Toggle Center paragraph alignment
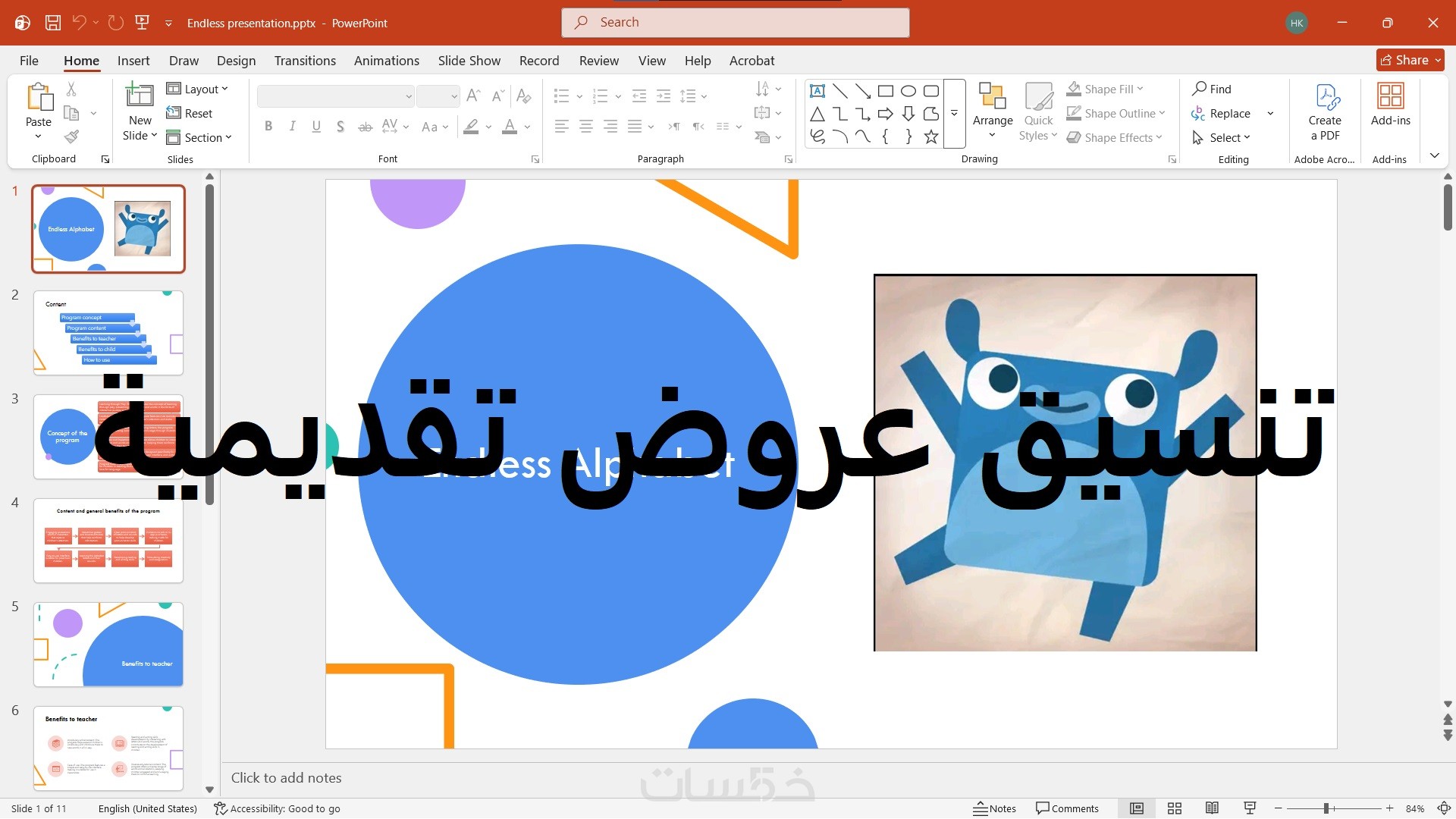The height and width of the screenshot is (819, 1456). [586, 127]
